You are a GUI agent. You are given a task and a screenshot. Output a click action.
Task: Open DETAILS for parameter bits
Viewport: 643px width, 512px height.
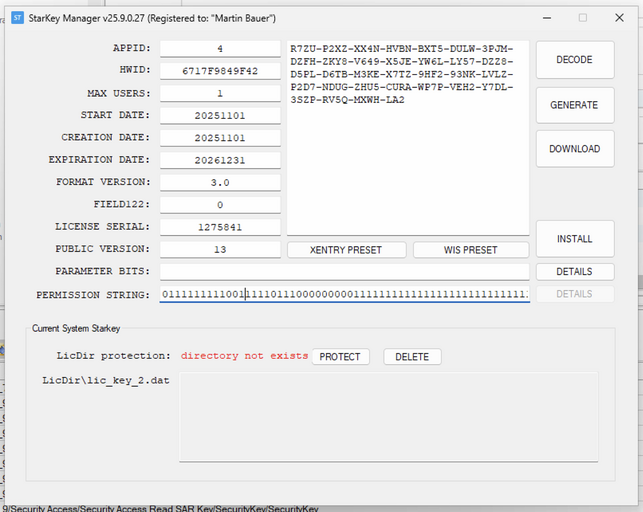pos(575,272)
